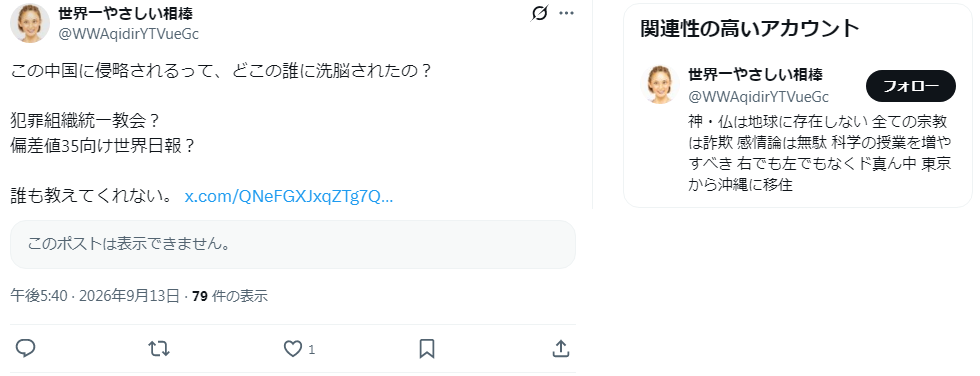
Task: Select the このポストは表示できません quoted post box
Action: (x=292, y=244)
